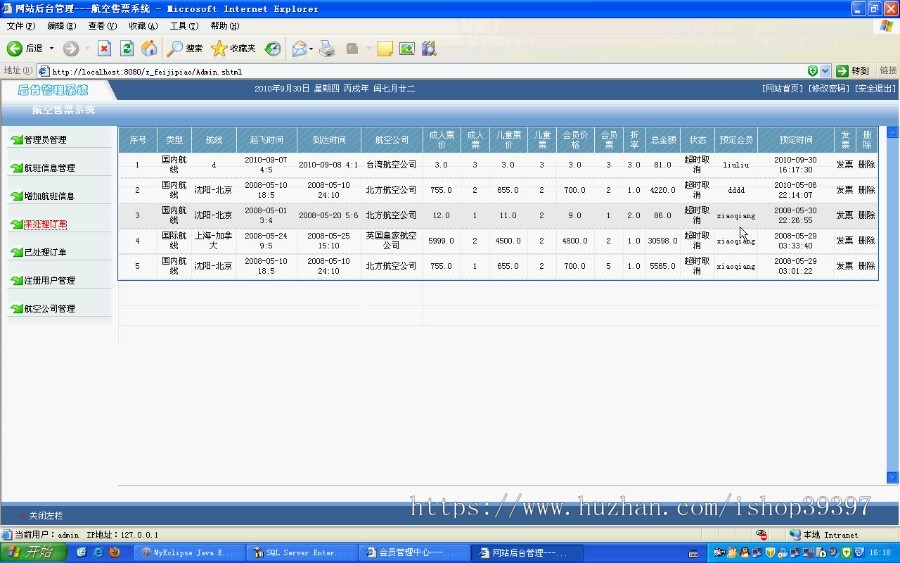This screenshot has height=563, width=900.
Task: Click the yellow folder toolbar icon
Action: (385, 49)
